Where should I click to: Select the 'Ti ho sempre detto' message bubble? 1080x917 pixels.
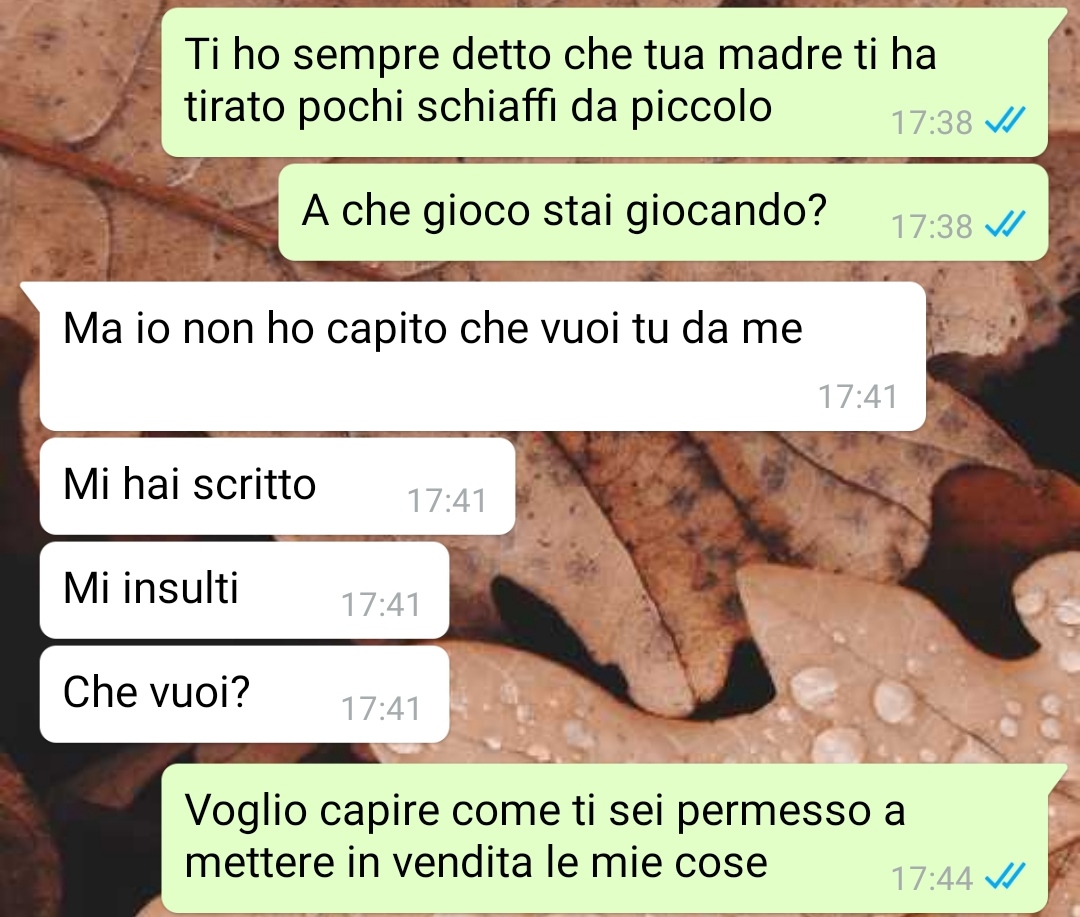coord(605,83)
